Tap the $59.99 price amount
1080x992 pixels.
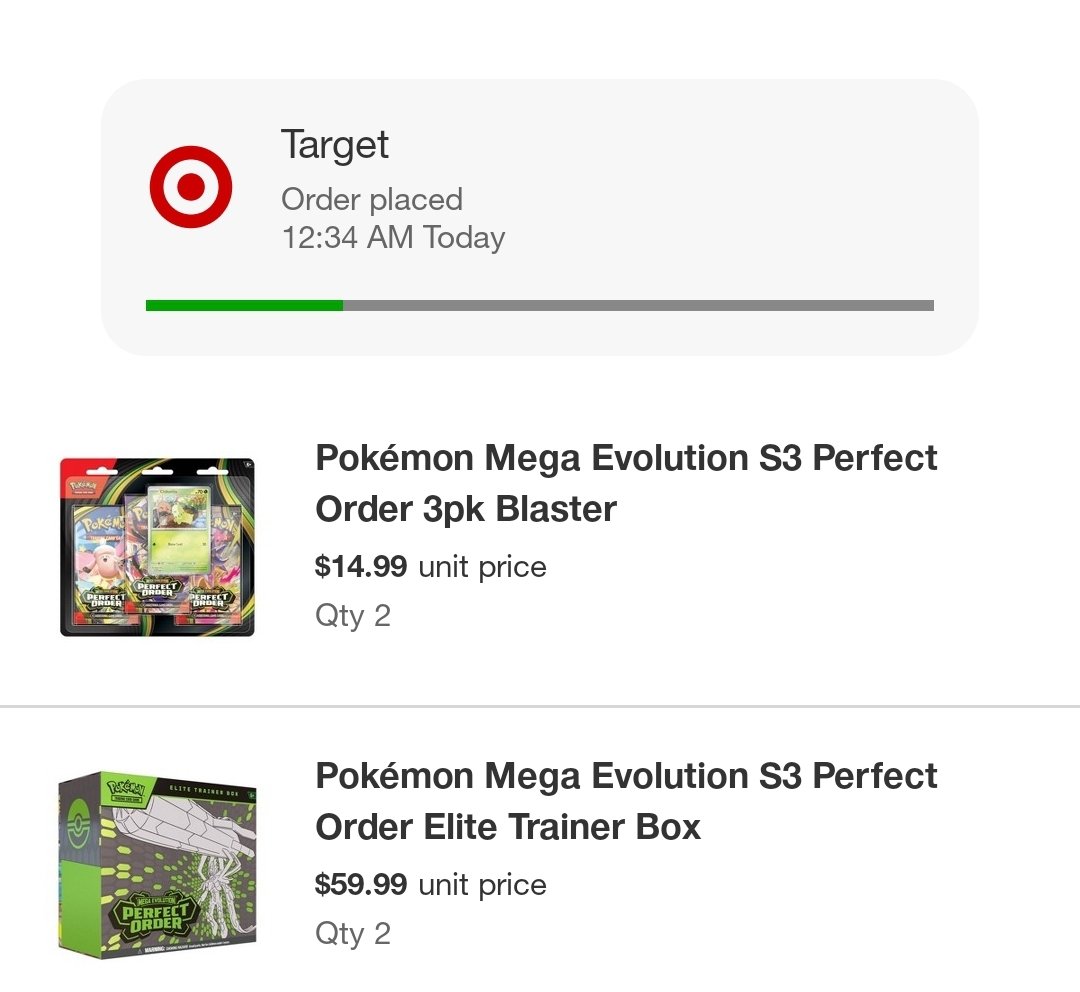pos(361,885)
